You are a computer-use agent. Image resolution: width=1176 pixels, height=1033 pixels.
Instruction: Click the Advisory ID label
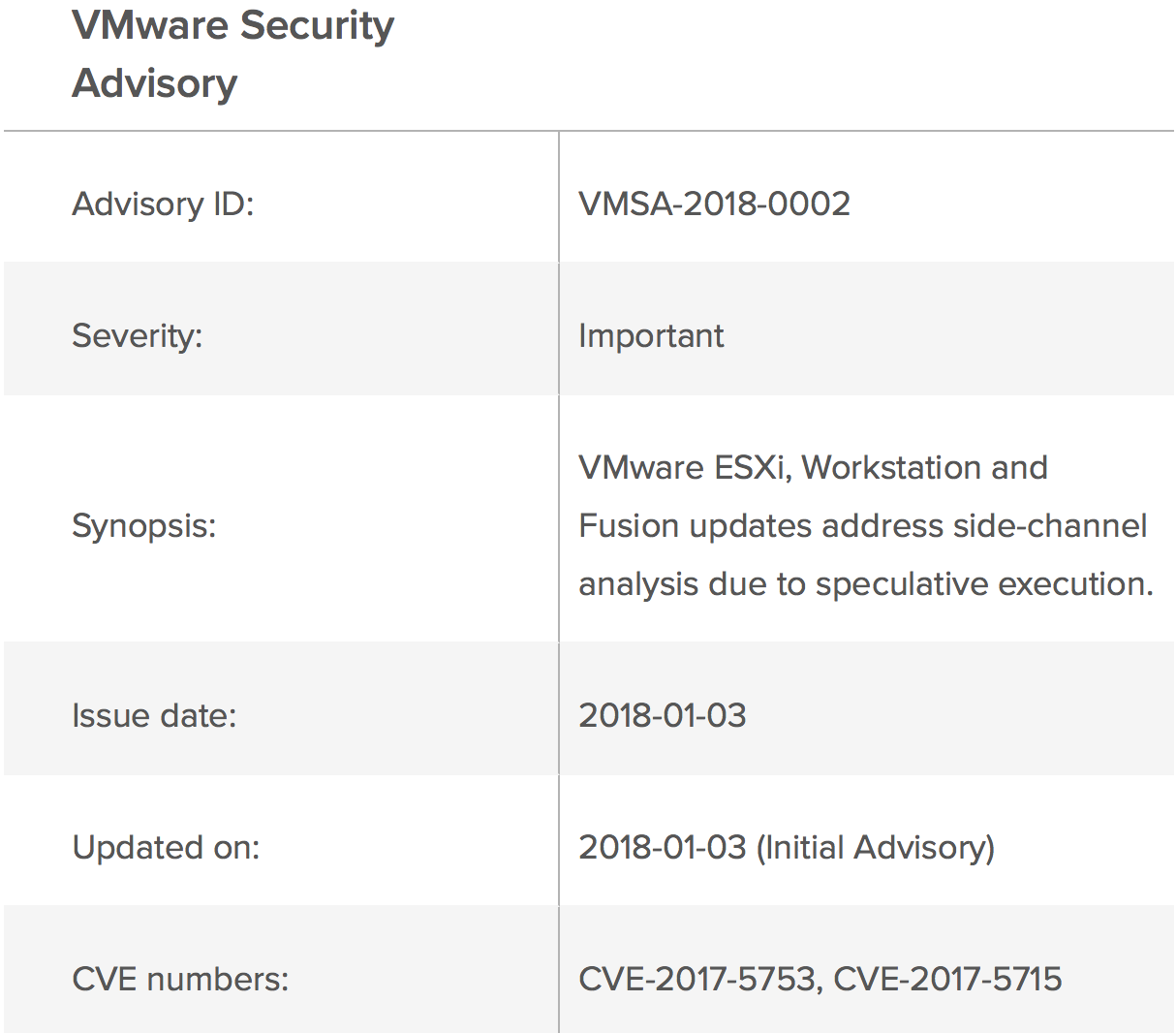tap(163, 204)
